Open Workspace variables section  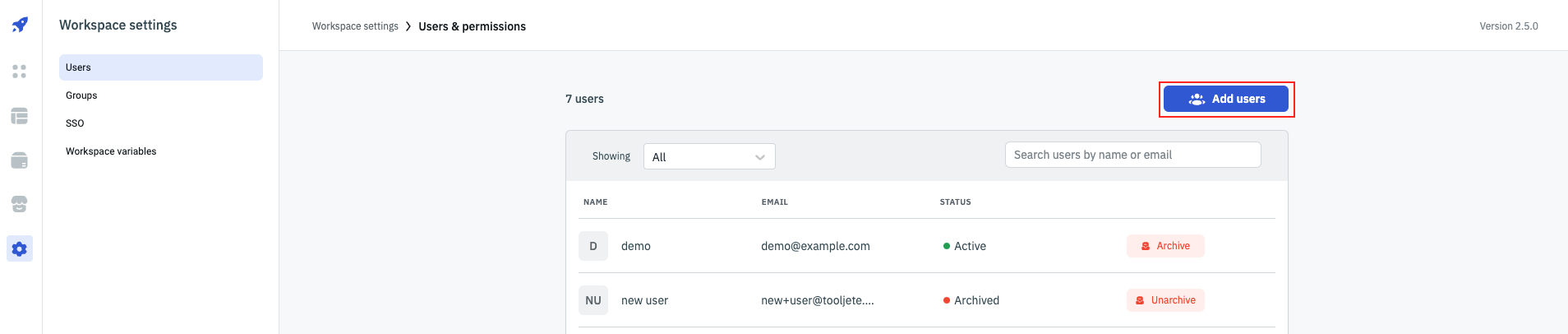coord(111,151)
